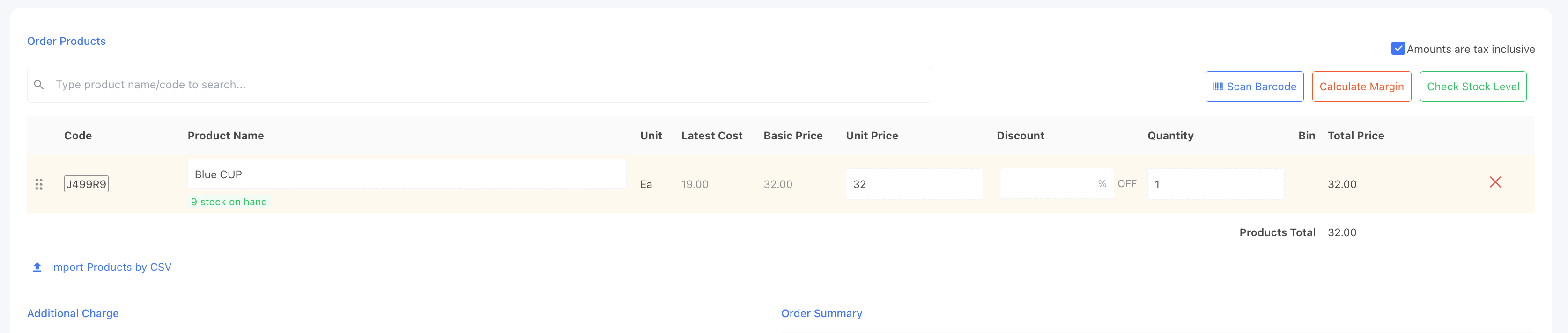
Task: Click the 9 stock on hand text
Action: click(229, 202)
